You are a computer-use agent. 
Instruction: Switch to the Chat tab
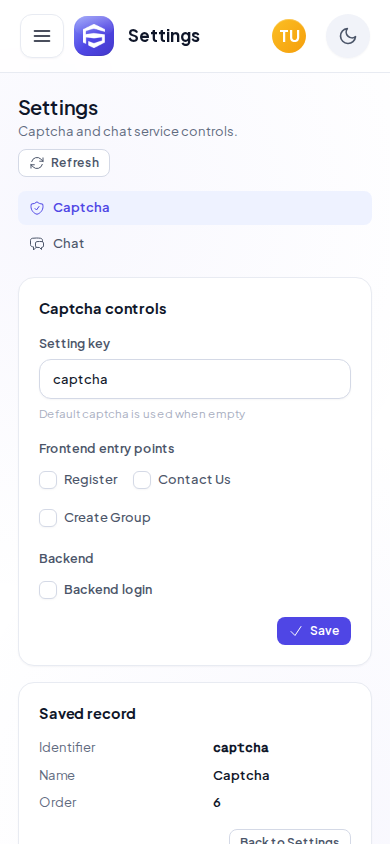point(195,243)
